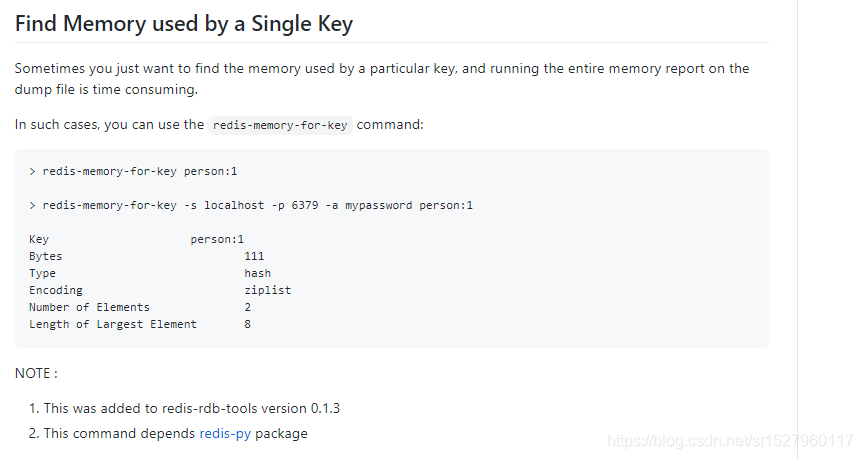Click the "Number of Elements" label
This screenshot has height=459, width=863.
click(89, 307)
